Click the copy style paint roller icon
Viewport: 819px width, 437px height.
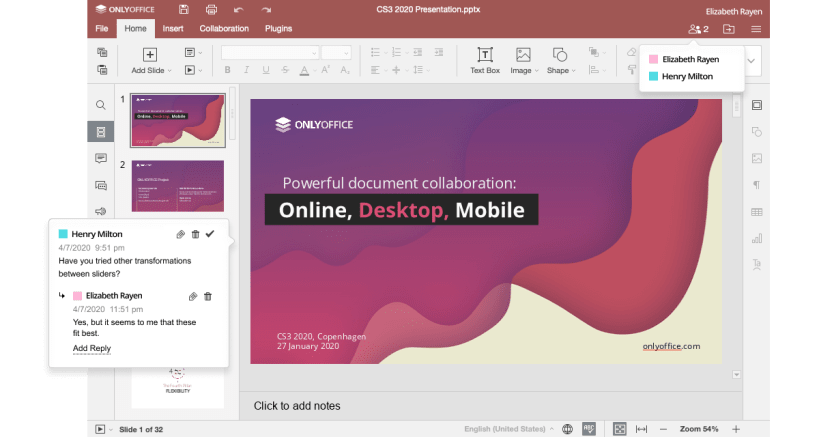click(631, 70)
